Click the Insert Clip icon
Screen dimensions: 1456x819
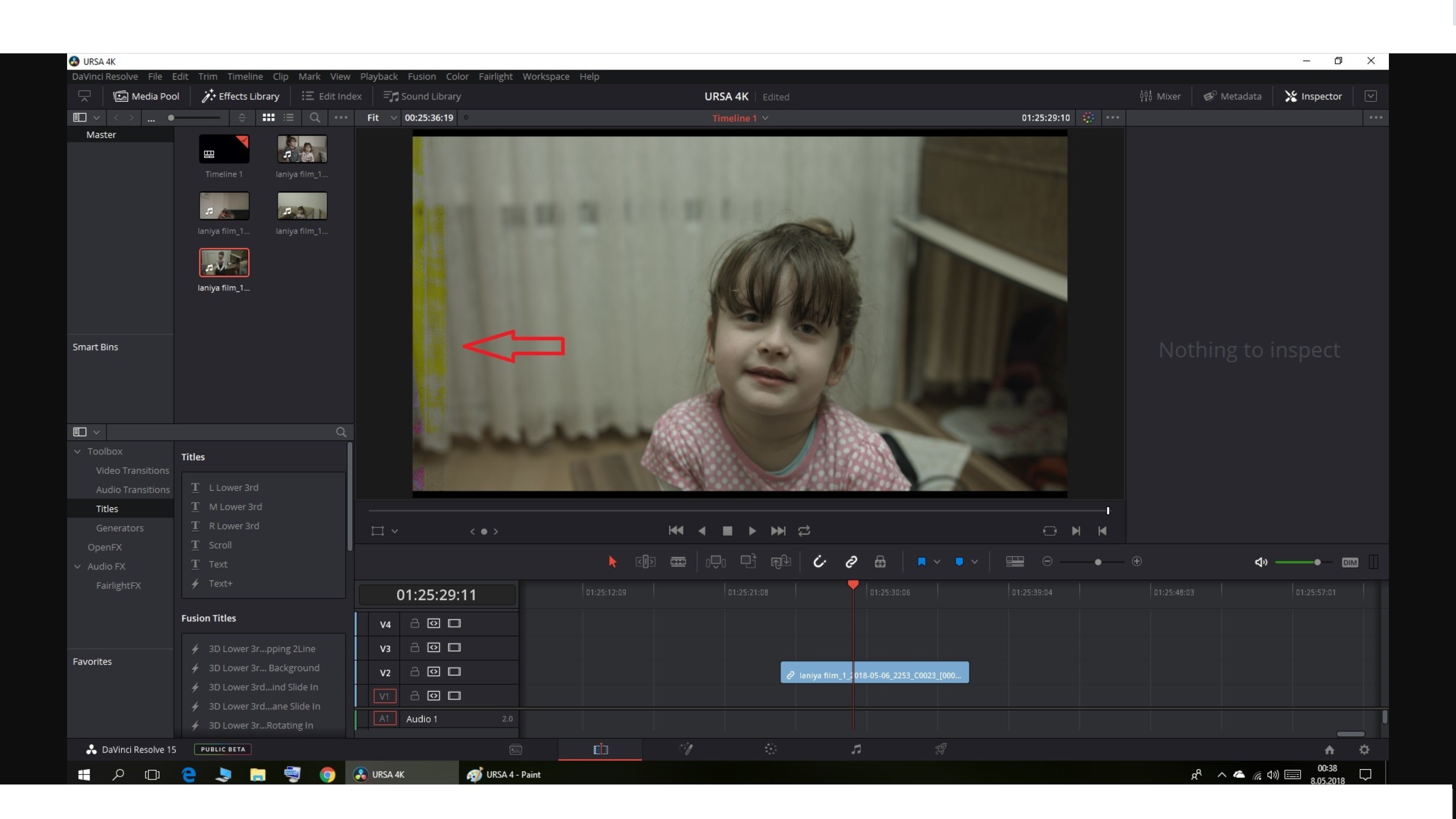pyautogui.click(x=715, y=561)
